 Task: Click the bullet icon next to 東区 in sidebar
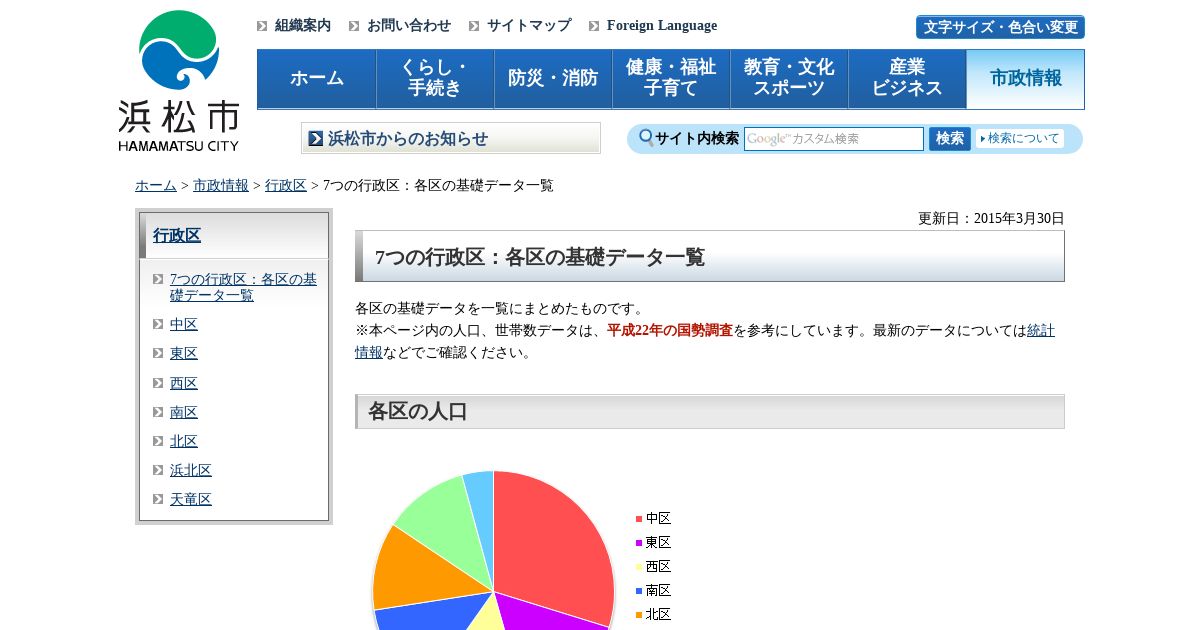(158, 353)
